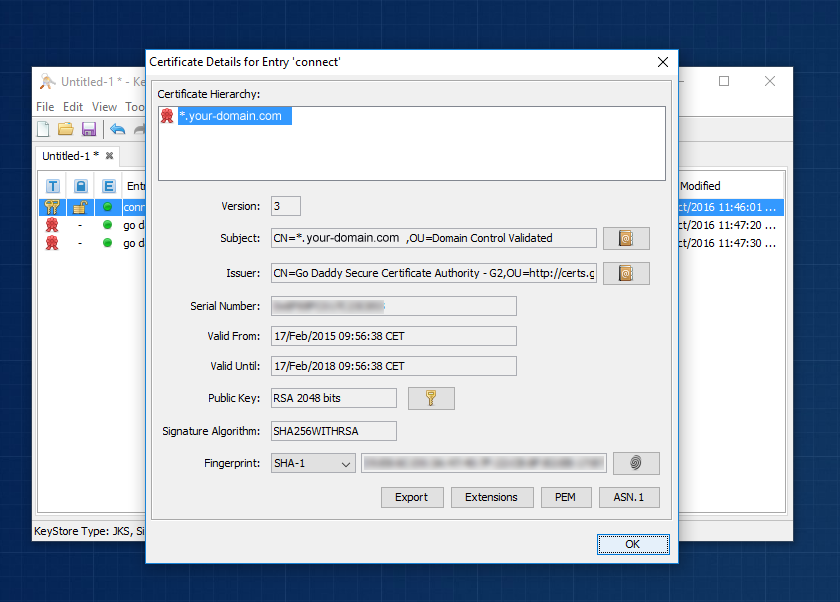Open the File menu
840x602 pixels.
[43, 106]
